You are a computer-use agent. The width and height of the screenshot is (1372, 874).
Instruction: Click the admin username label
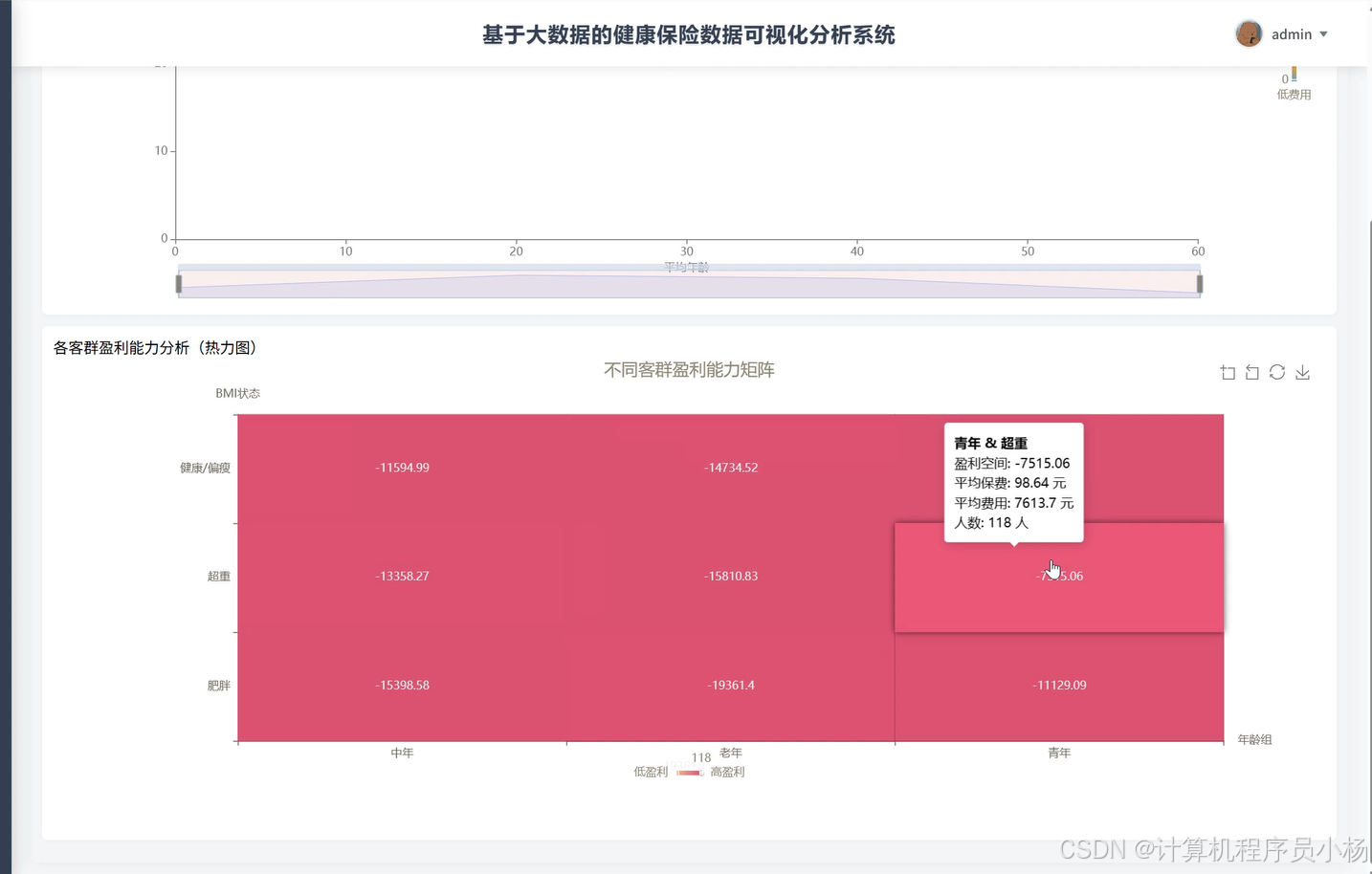pos(1292,34)
